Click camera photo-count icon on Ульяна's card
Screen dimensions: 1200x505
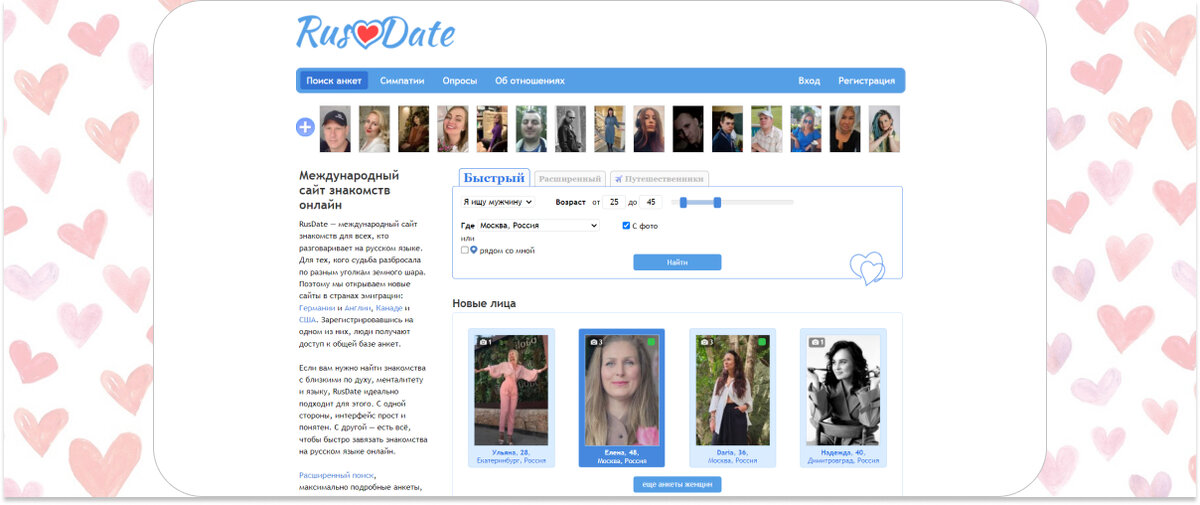tap(485, 342)
